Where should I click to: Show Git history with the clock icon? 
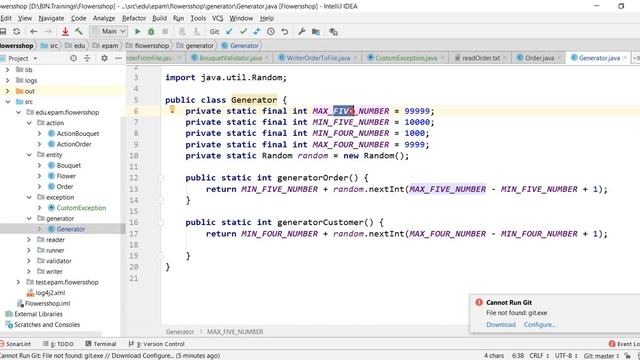click(271, 31)
